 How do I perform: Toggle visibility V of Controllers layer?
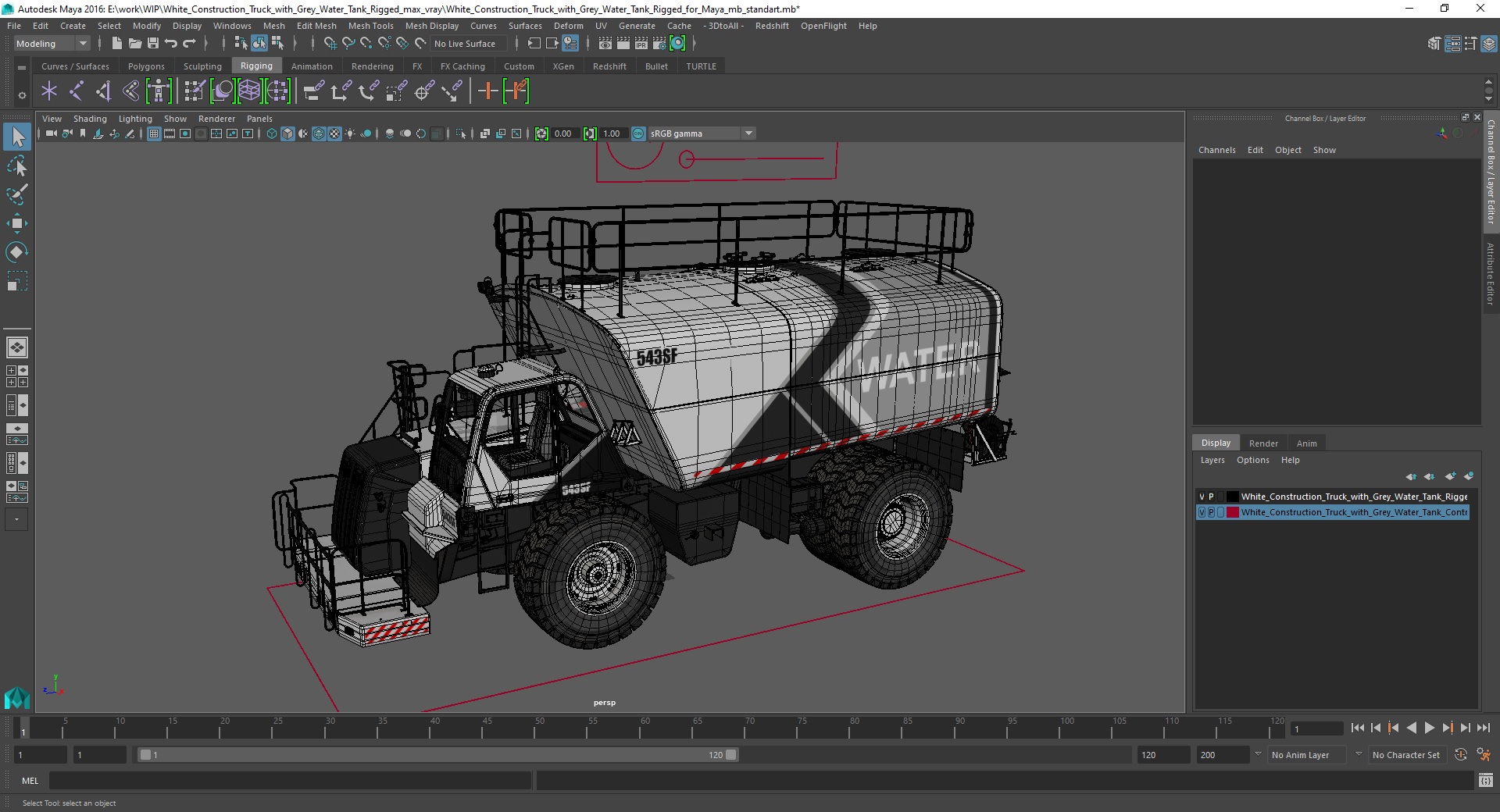coord(1202,512)
